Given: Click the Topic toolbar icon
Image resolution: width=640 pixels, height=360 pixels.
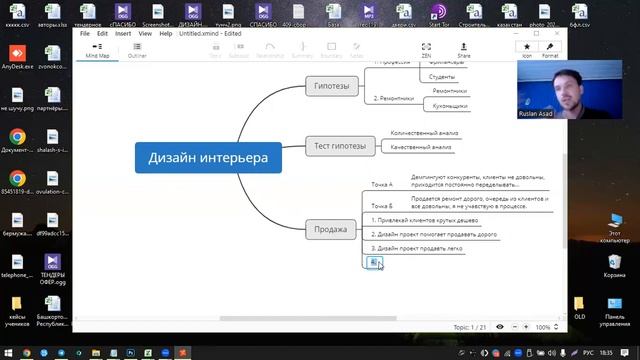Looking at the screenshot, I should pyautogui.click(x=216, y=51).
